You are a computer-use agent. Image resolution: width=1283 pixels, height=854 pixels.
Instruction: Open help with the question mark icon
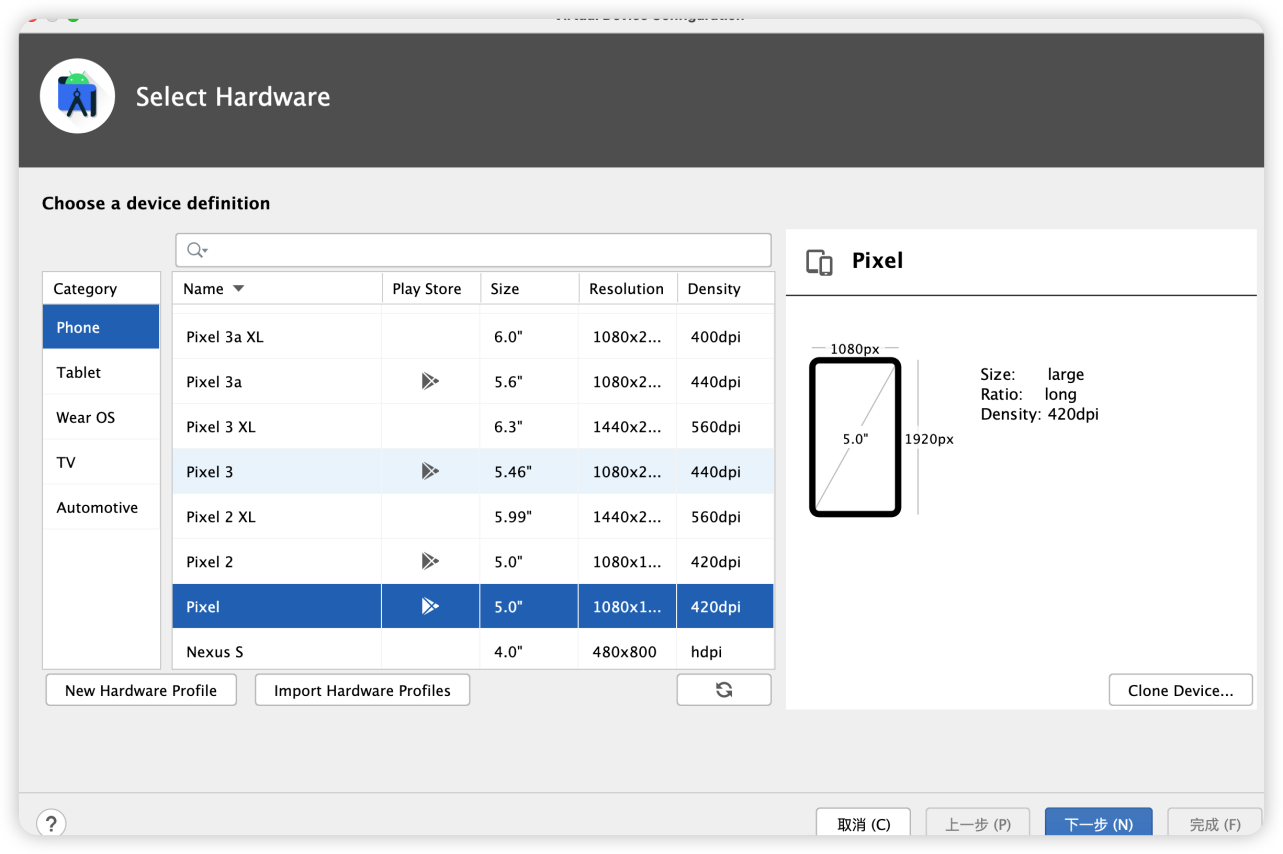coord(51,824)
